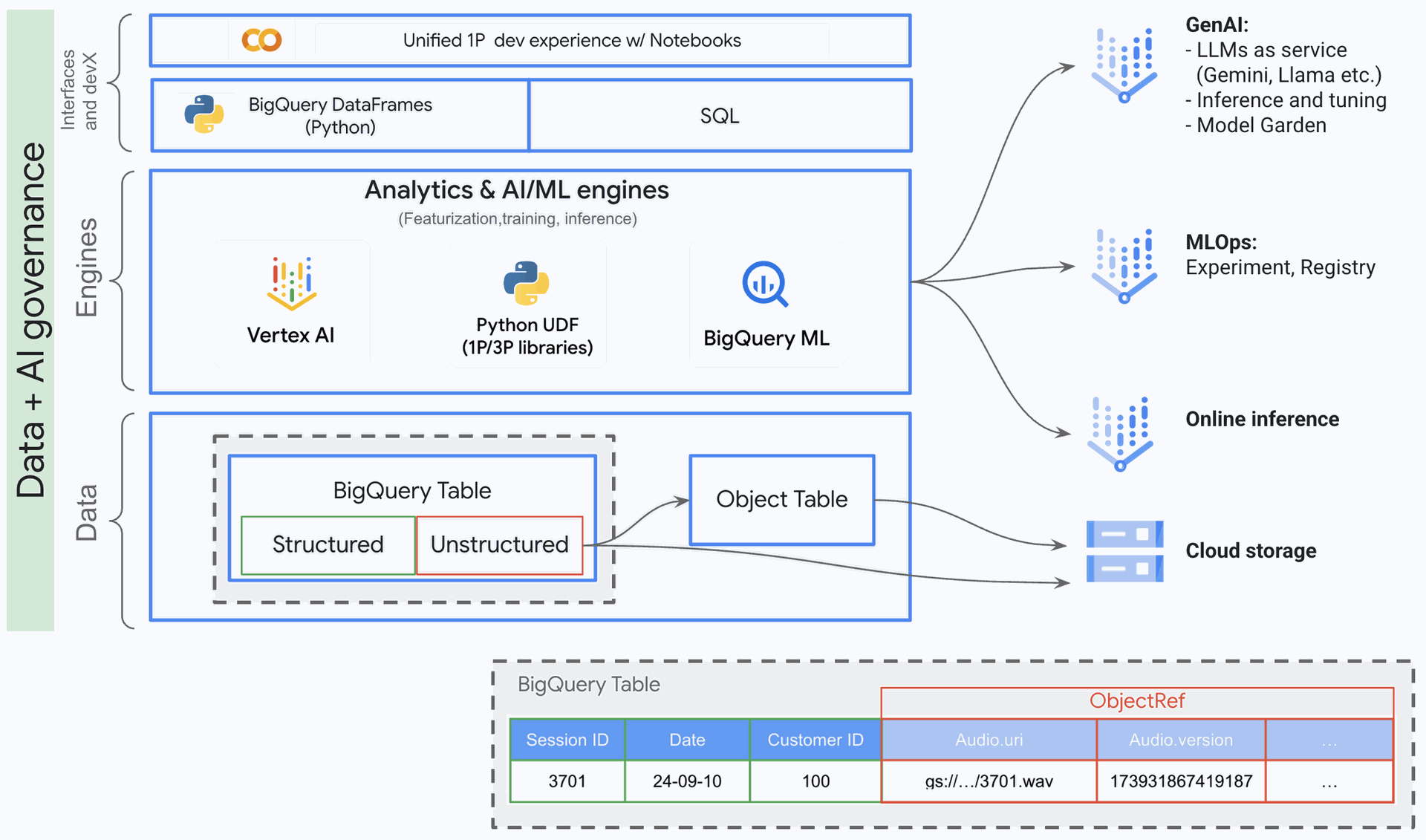
Task: Select the SQL box
Action: pyautogui.click(x=720, y=116)
